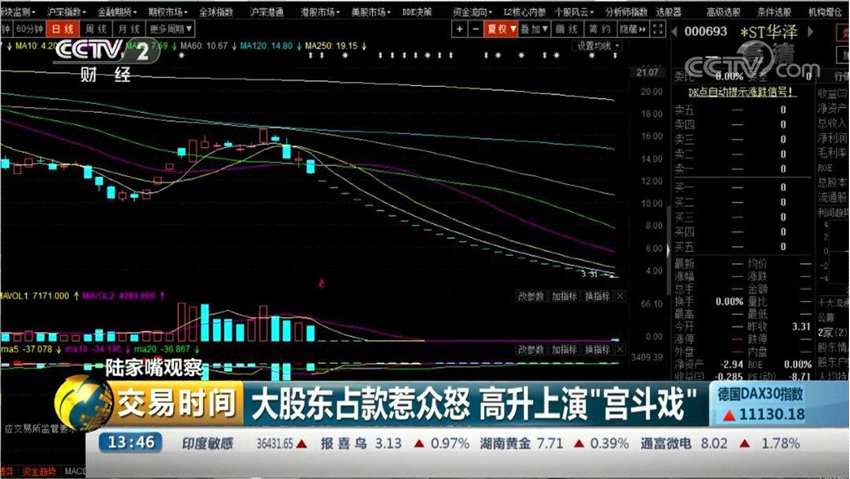The image size is (850, 479).
Task: Select the 日线 daily chart tab
Action: click(x=63, y=29)
